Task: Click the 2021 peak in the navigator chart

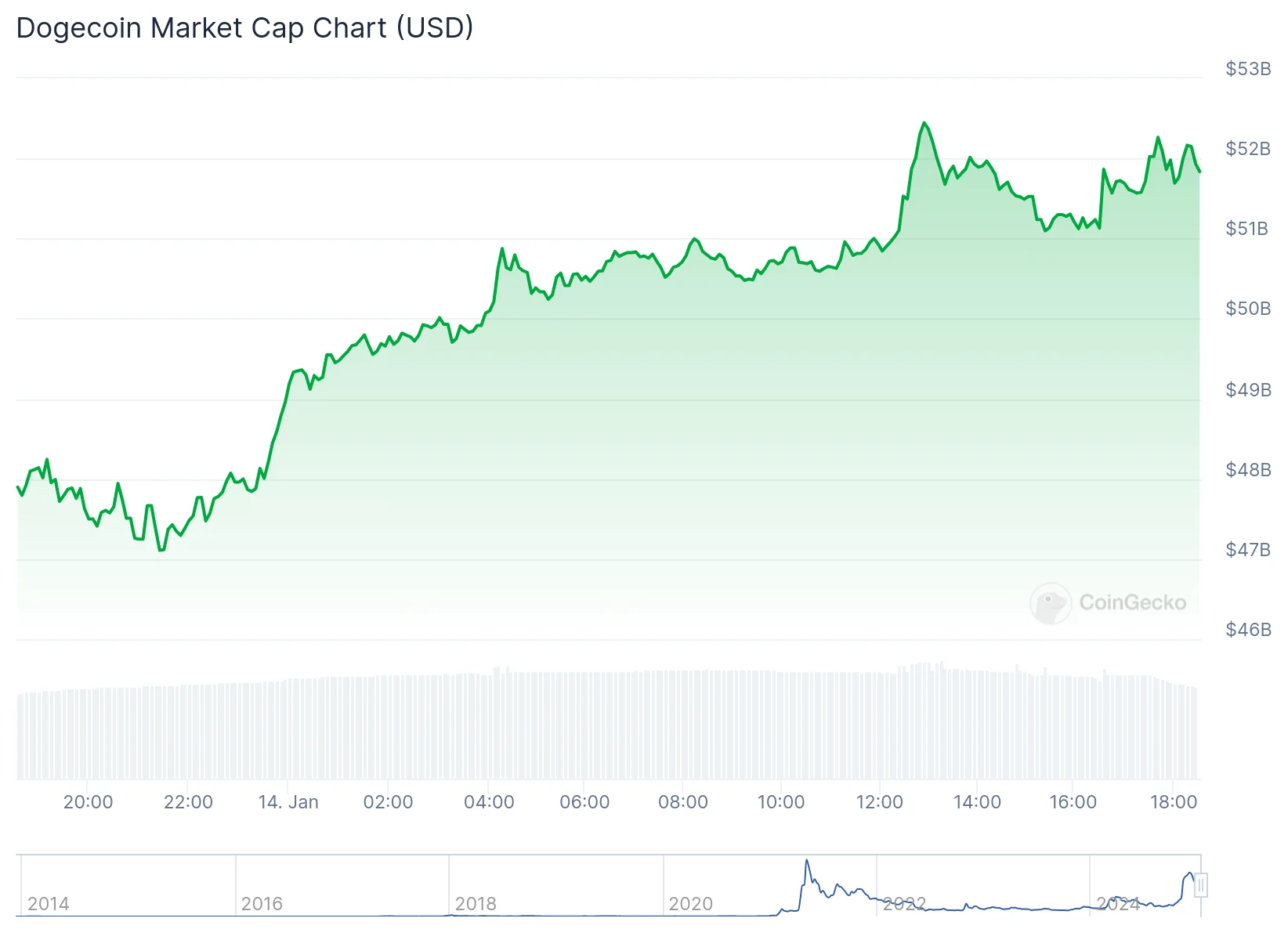Action: coord(806,862)
